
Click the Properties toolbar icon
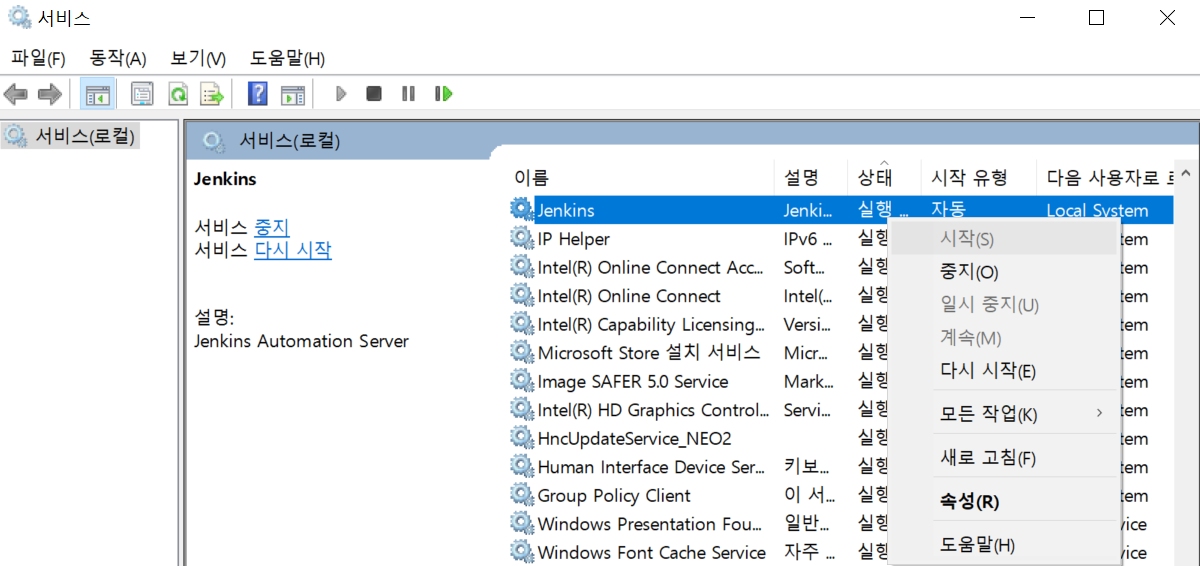(143, 94)
